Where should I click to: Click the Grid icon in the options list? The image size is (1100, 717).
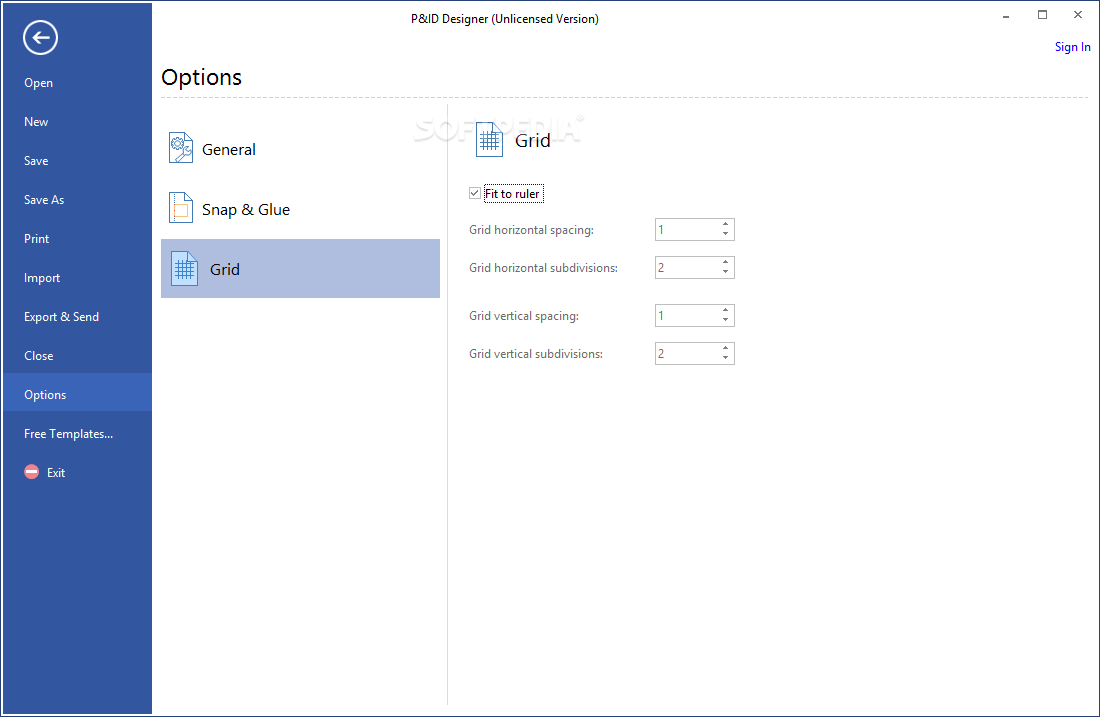[185, 269]
